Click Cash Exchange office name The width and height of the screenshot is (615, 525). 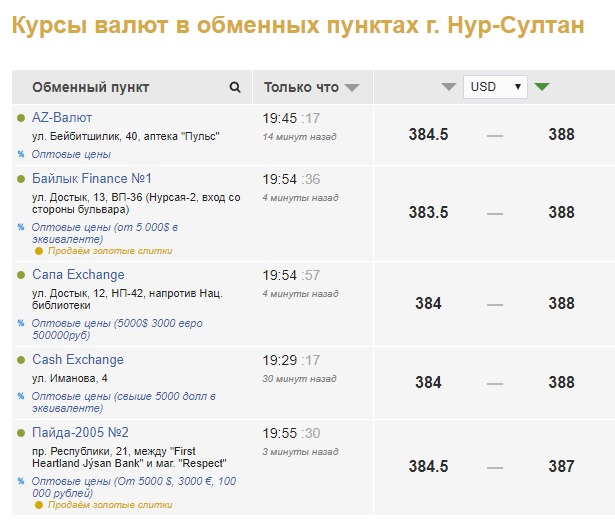[78, 360]
